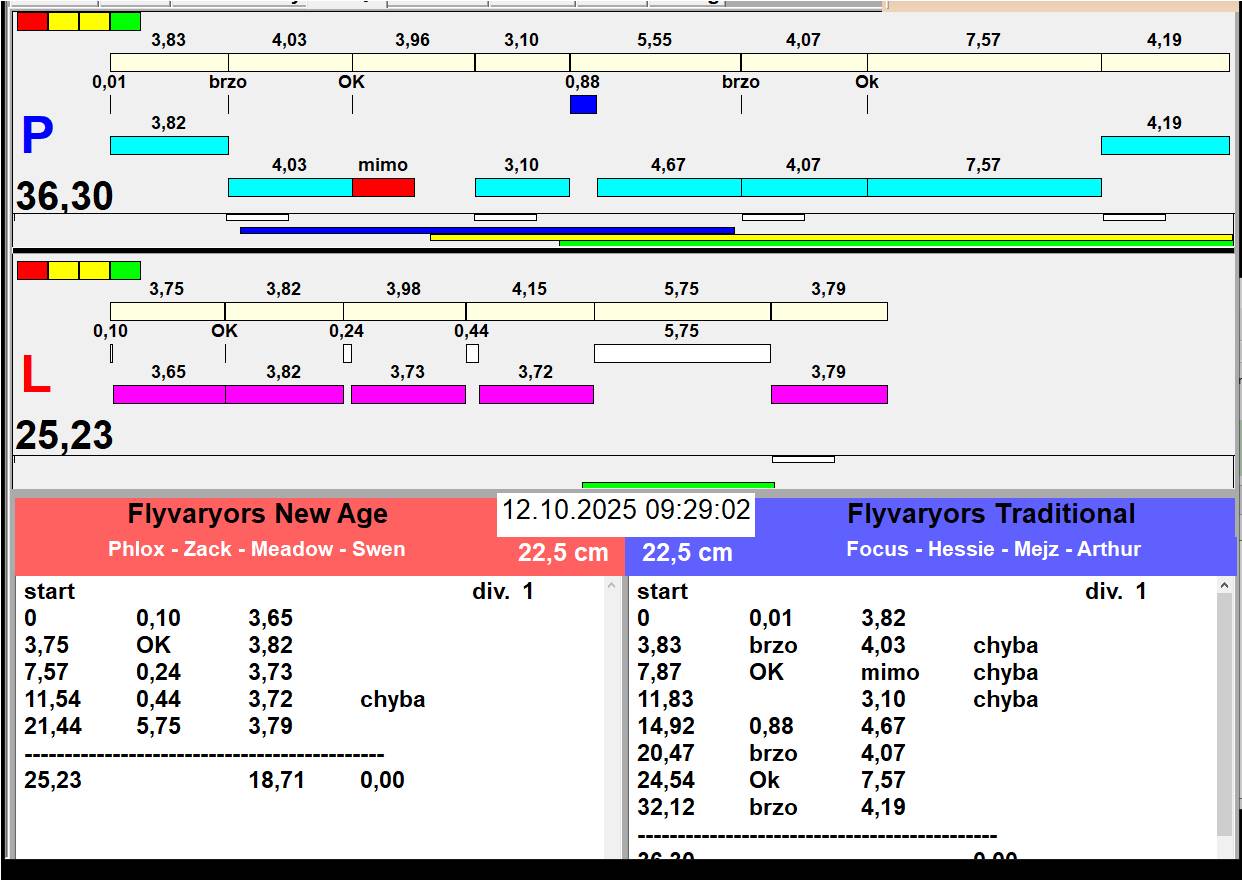The image size is (1242, 880).
Task: Click the white 5,75 bar in L lane
Action: (682, 353)
